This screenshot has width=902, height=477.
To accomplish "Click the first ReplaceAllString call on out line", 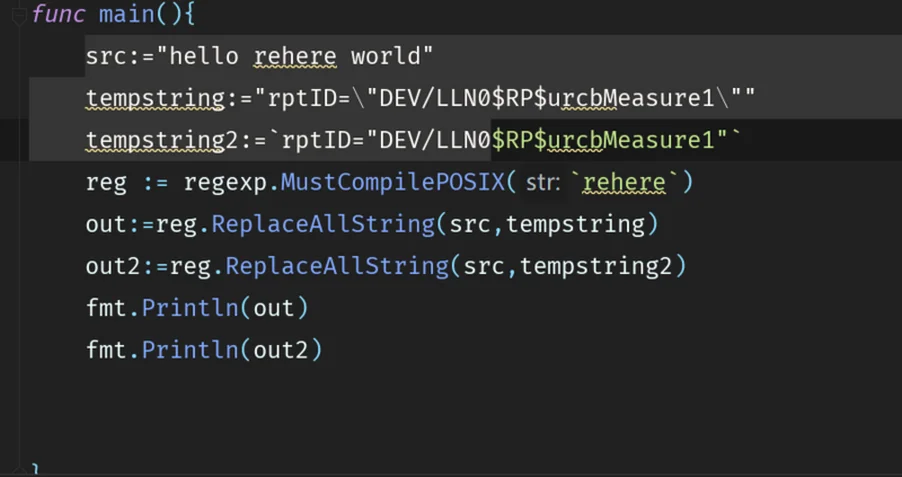I will (323, 224).
